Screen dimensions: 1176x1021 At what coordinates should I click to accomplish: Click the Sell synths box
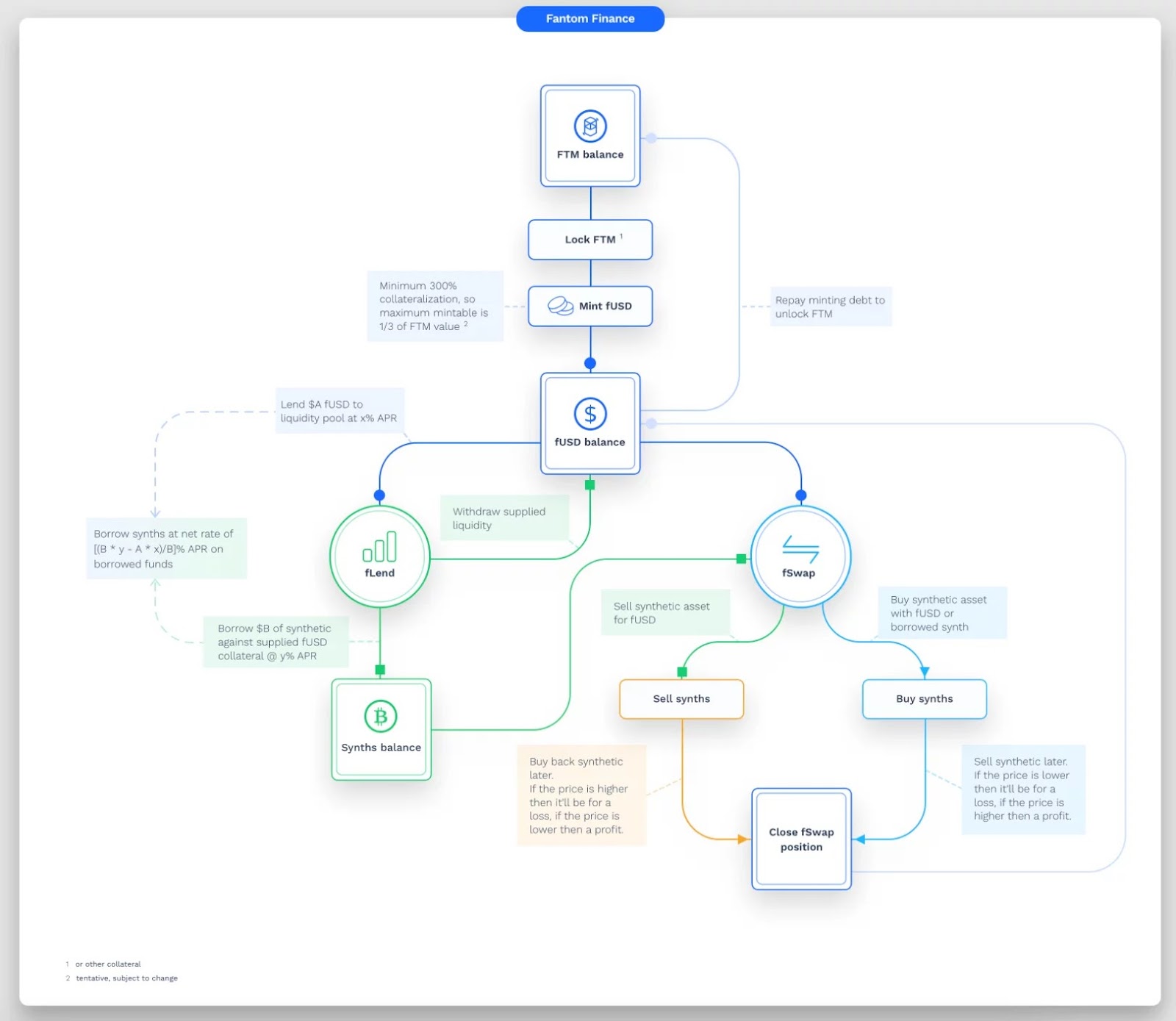(x=681, y=699)
